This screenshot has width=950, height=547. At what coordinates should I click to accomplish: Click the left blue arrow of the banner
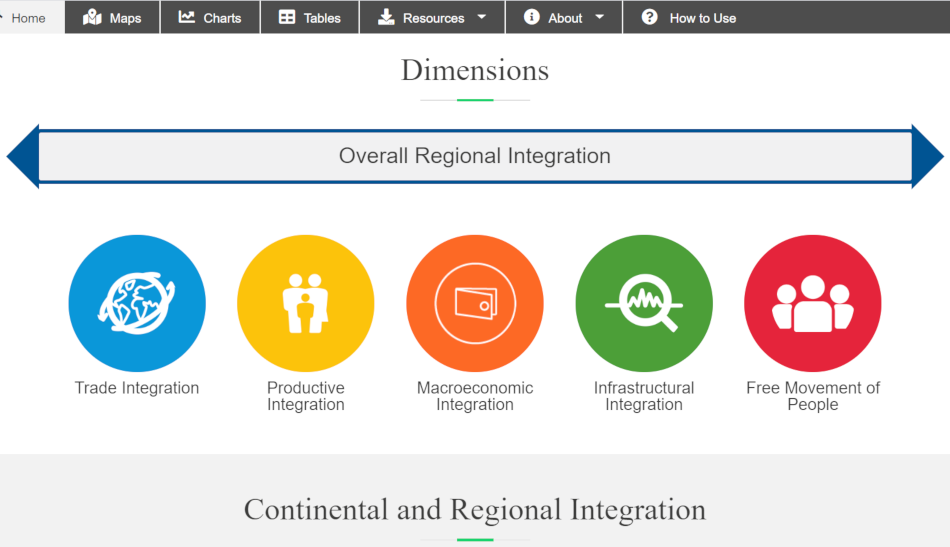23,156
